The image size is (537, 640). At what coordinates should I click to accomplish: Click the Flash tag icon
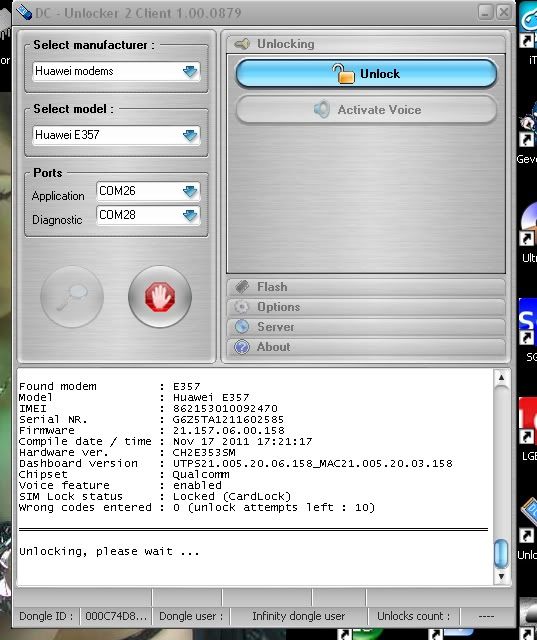point(242,287)
